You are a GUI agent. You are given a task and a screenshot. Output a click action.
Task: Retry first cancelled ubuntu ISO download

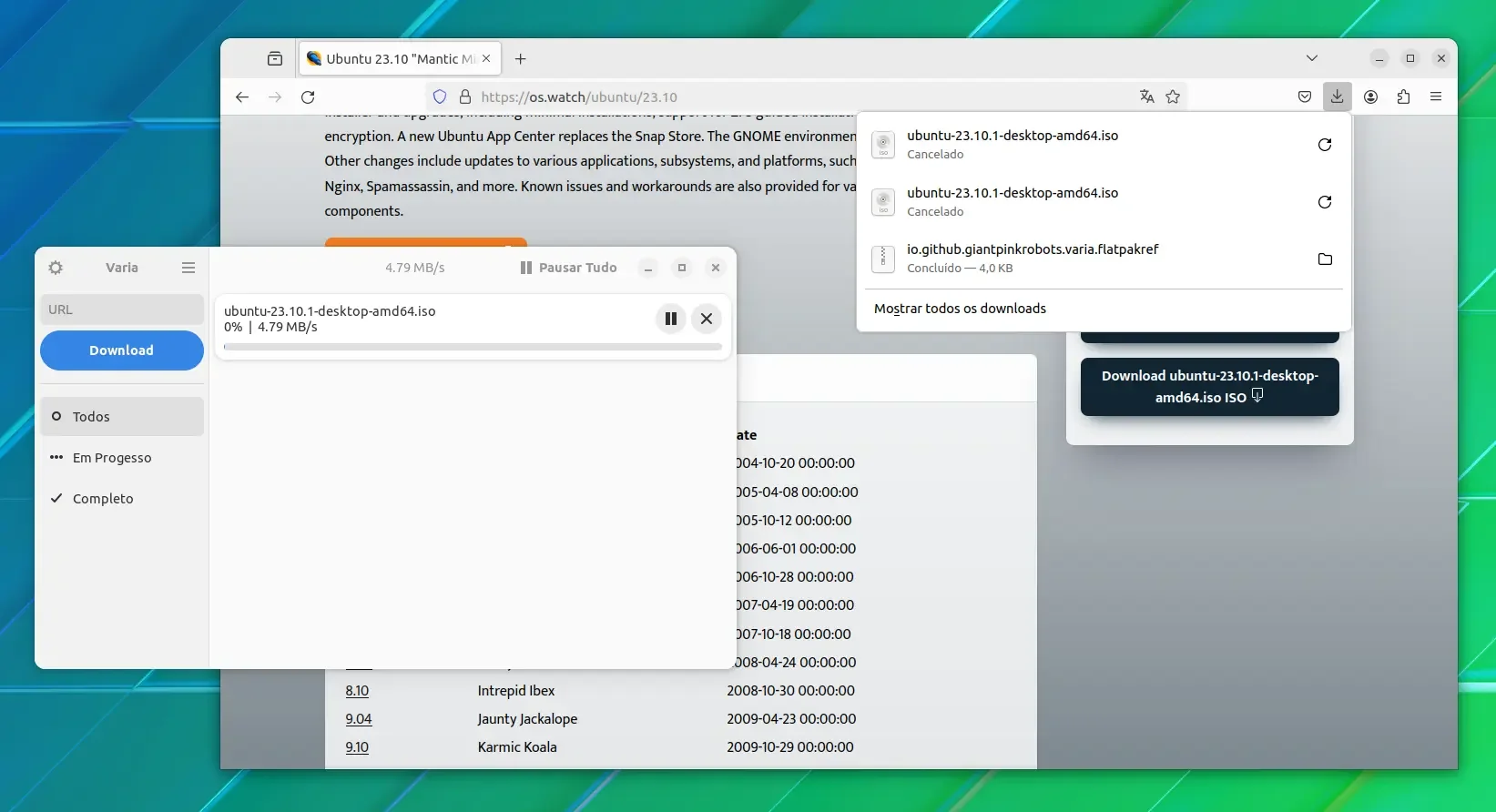pos(1325,145)
